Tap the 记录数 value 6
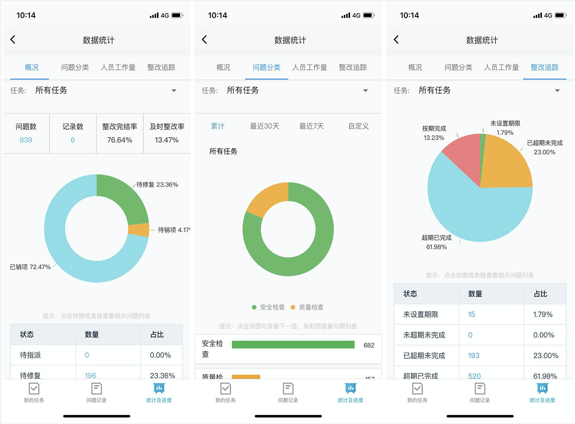The width and height of the screenshot is (575, 424). coord(73,140)
